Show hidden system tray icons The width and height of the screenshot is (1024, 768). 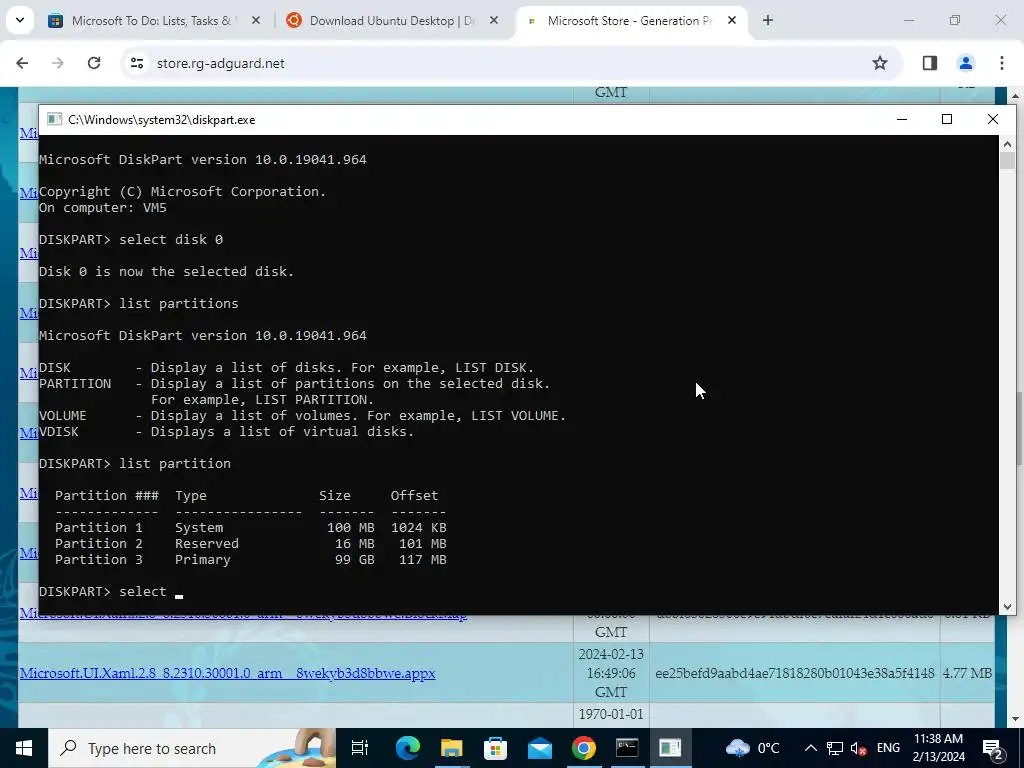tap(810, 748)
